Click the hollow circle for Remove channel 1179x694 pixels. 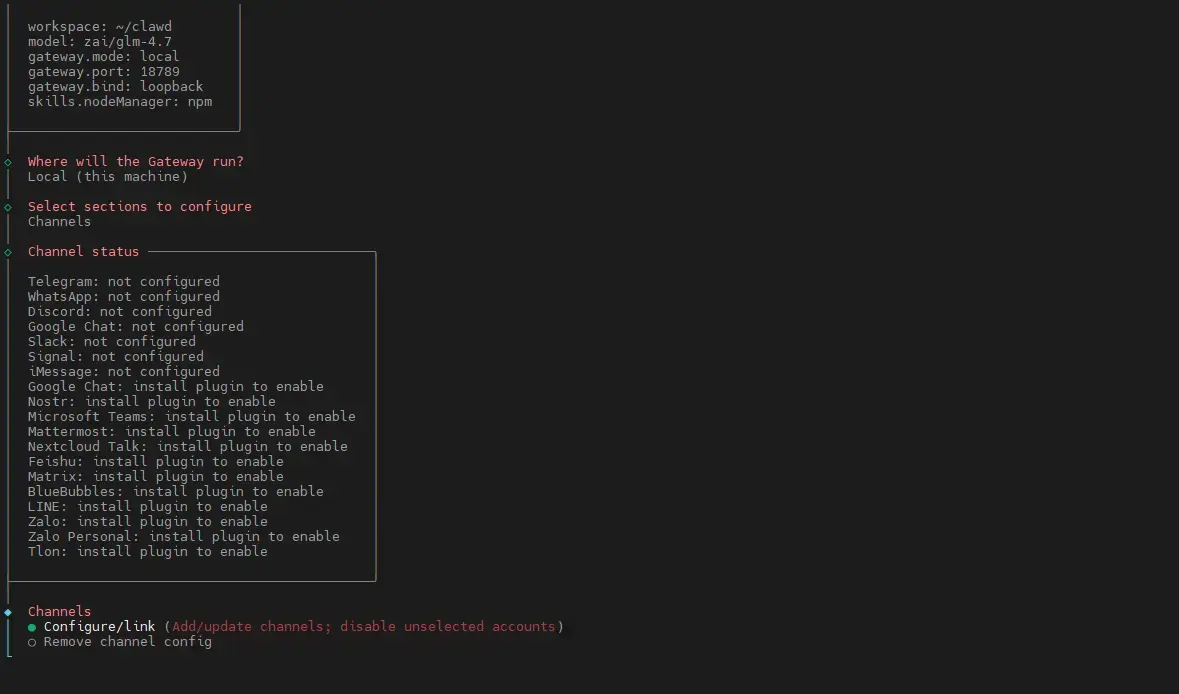click(x=32, y=642)
